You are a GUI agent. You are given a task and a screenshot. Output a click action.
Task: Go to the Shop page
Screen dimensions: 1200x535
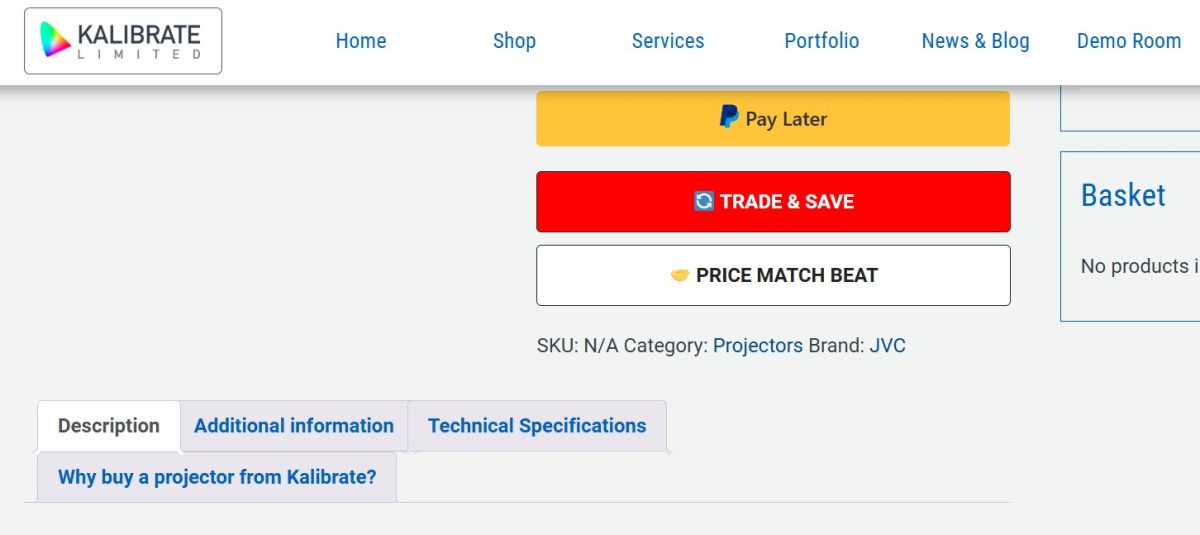point(514,41)
